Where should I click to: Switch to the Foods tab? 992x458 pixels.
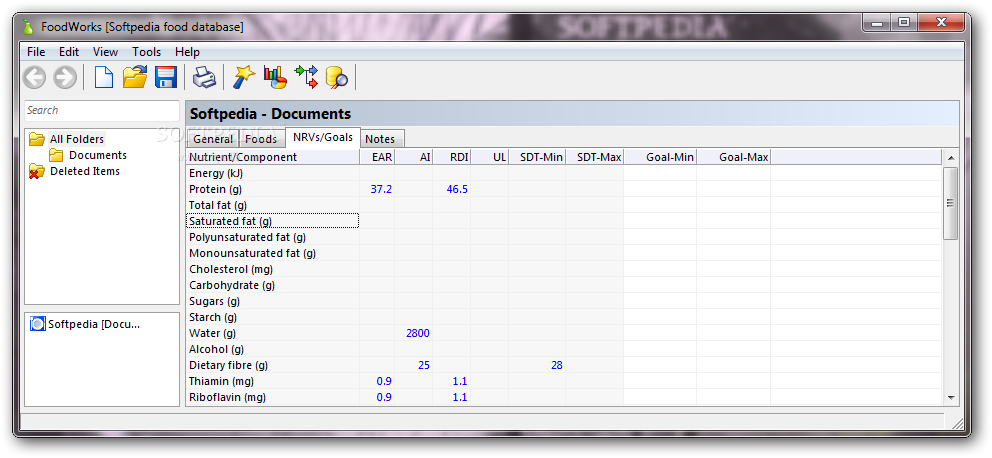point(261,139)
